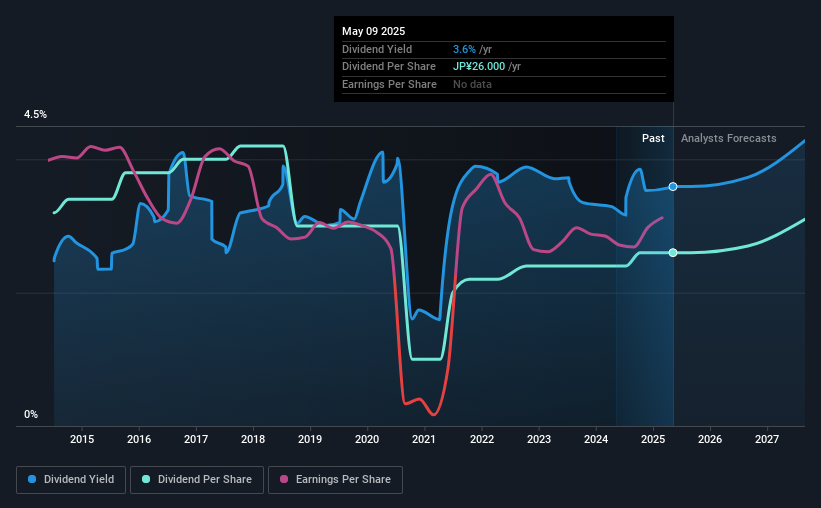Click the 4.5% y-axis label
The image size is (821, 508).
[36, 114]
